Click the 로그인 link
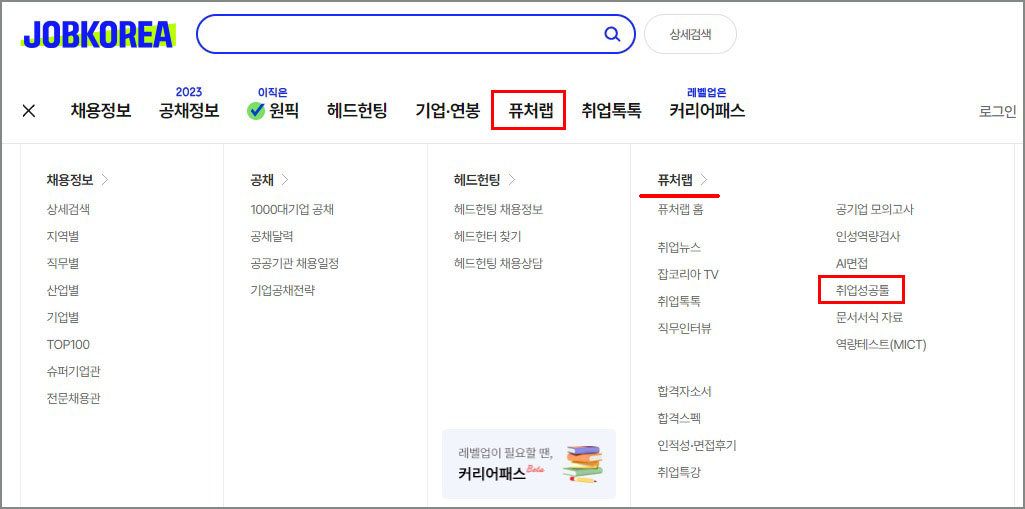Viewport: 1025px width, 509px height. (x=998, y=111)
